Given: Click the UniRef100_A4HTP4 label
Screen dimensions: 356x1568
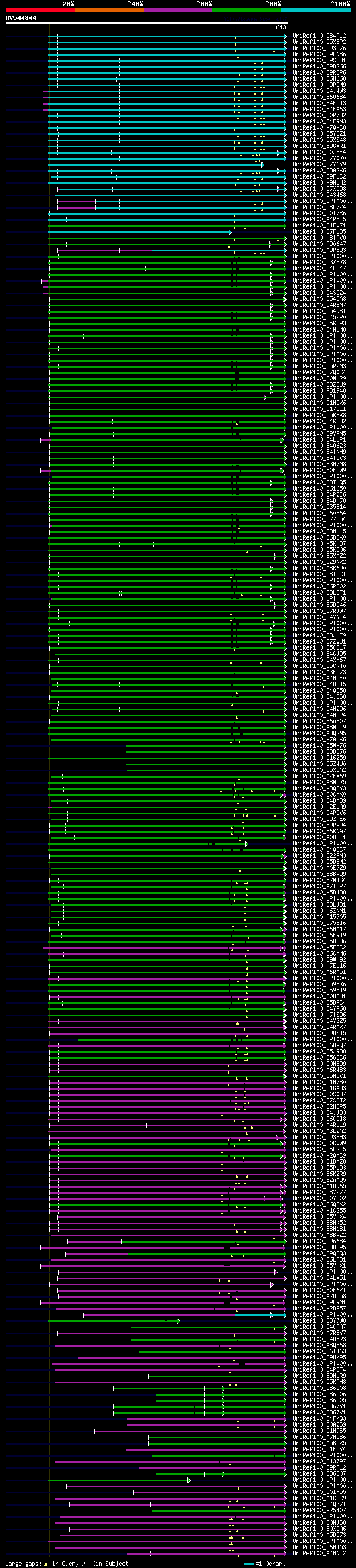Looking at the screenshot, I should click(319, 715).
